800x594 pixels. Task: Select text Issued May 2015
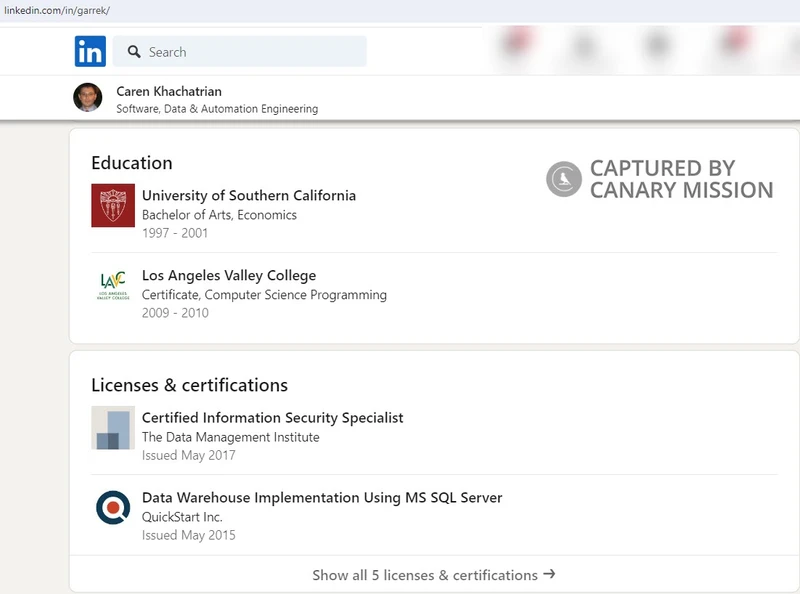tap(189, 535)
